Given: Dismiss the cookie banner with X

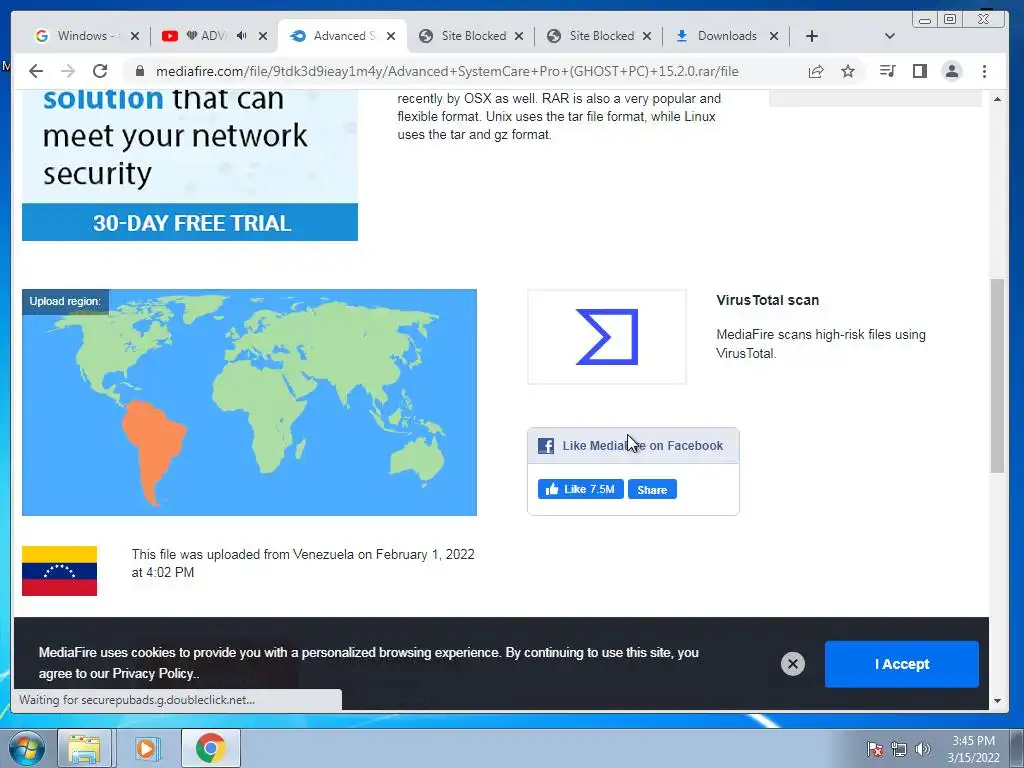Looking at the screenshot, I should click(793, 664).
